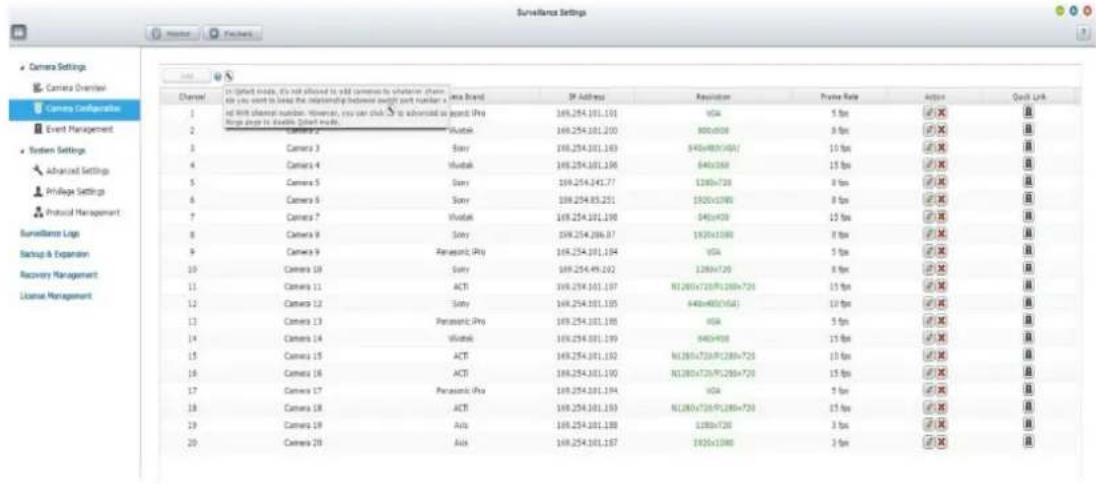The image size is (1096, 484).
Task: Click the wrench icon beside the Add button
Action: [229, 76]
